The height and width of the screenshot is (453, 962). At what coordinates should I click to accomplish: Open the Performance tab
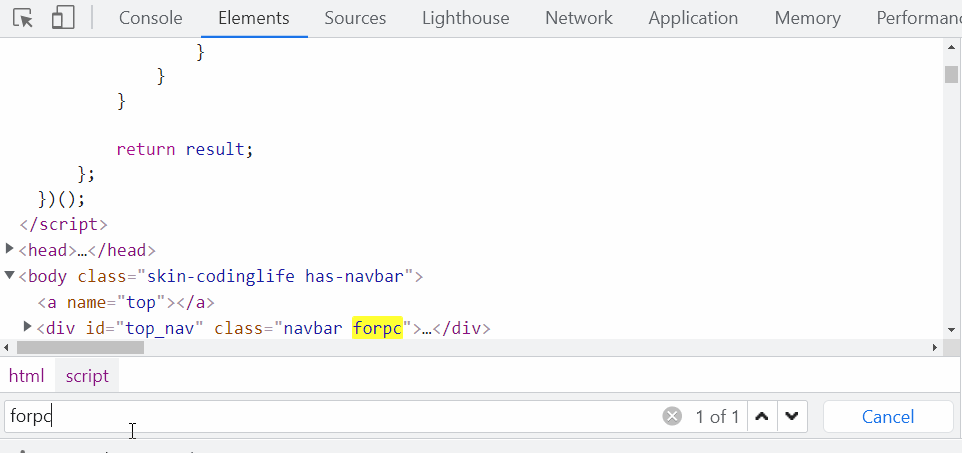pyautogui.click(x=918, y=18)
